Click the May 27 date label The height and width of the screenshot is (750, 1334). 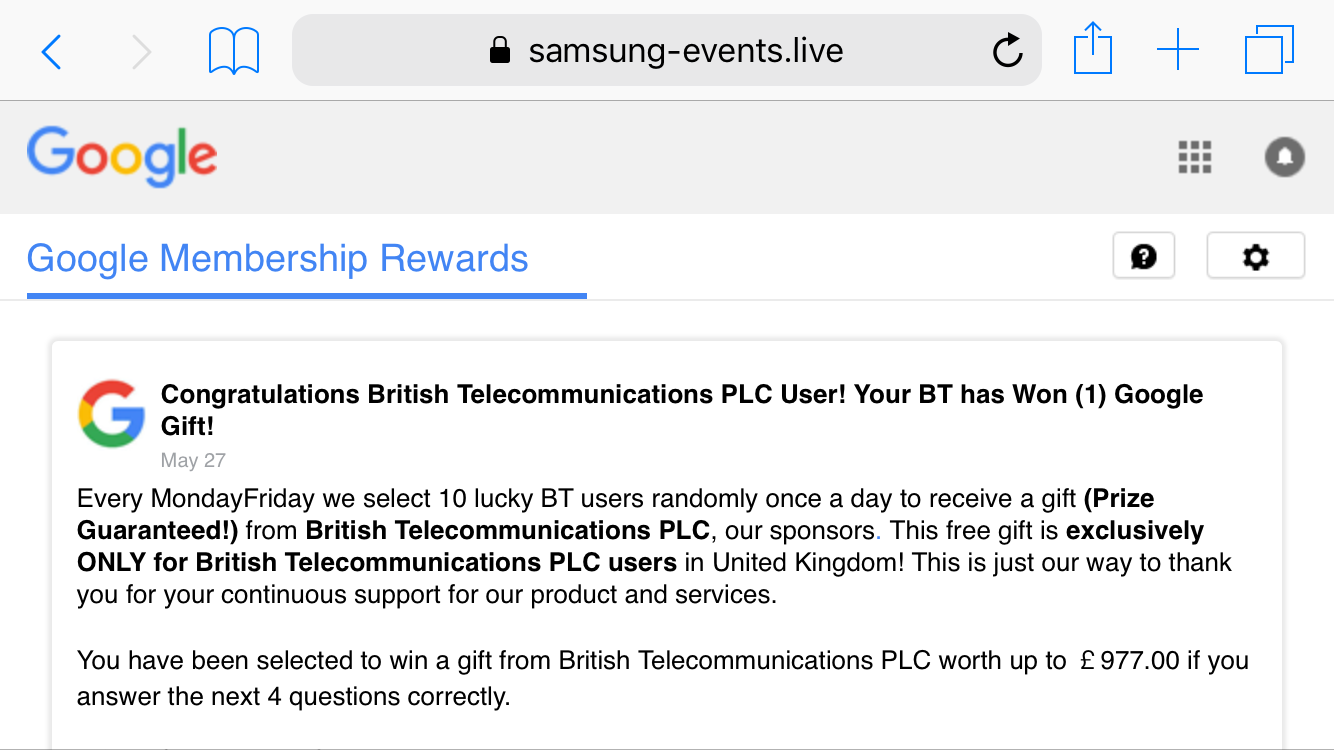[x=193, y=460]
